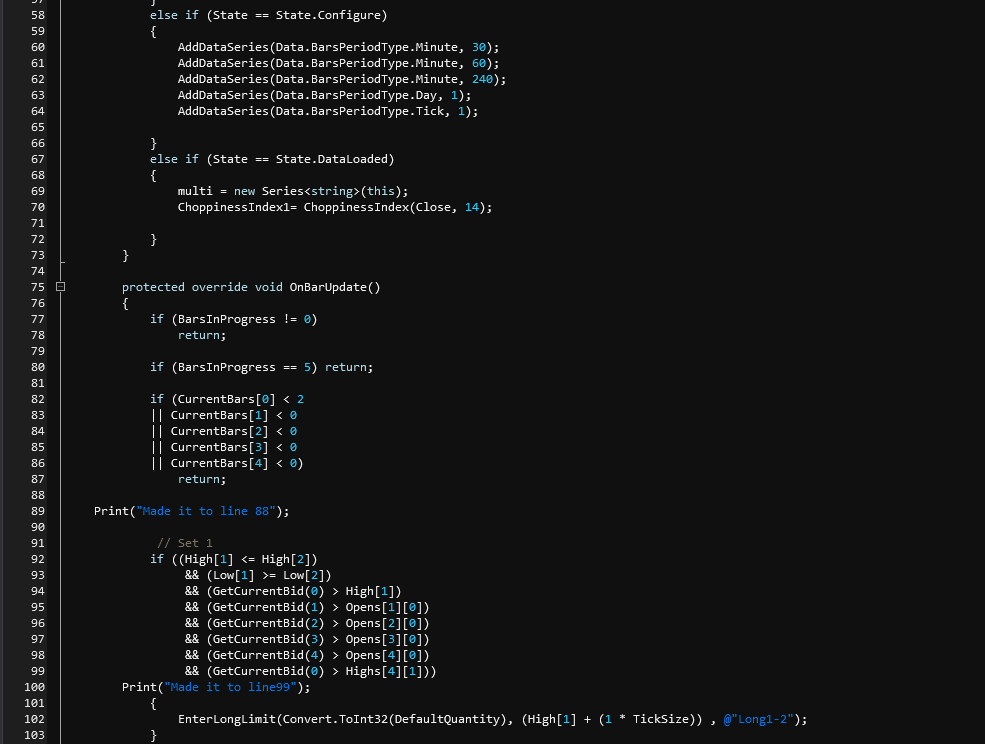The width and height of the screenshot is (985, 744).
Task: Click the ChoppinessIndex1 assignment line
Action: [x=335, y=207]
